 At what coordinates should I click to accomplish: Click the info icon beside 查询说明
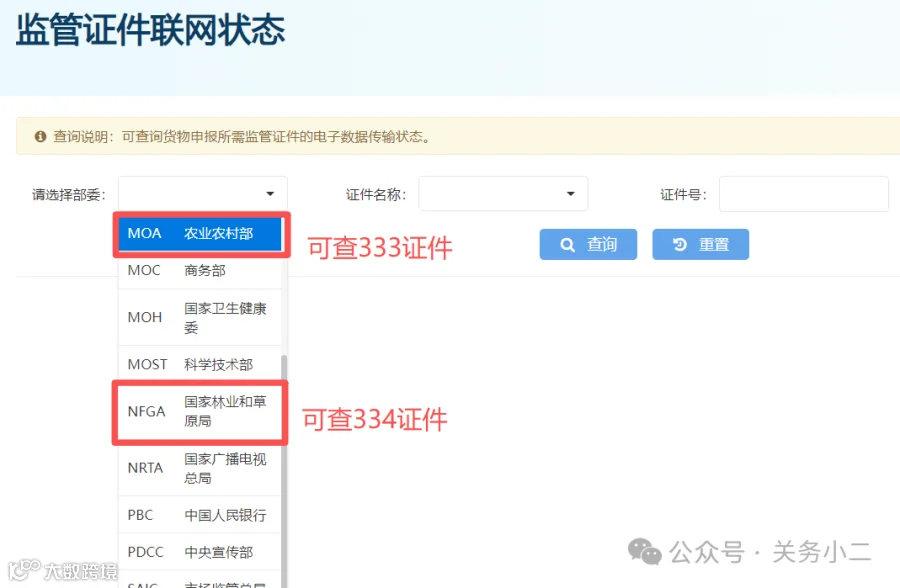tap(40, 137)
